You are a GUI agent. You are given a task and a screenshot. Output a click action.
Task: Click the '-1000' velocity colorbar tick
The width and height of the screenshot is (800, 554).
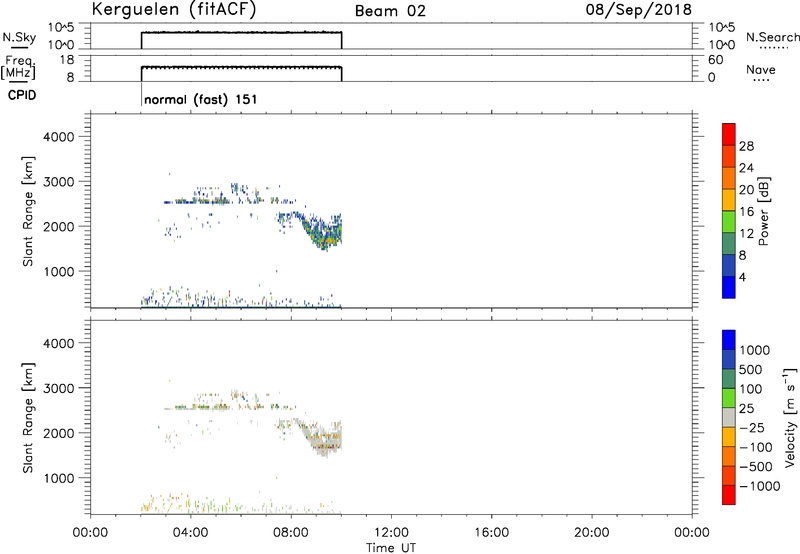click(760, 486)
